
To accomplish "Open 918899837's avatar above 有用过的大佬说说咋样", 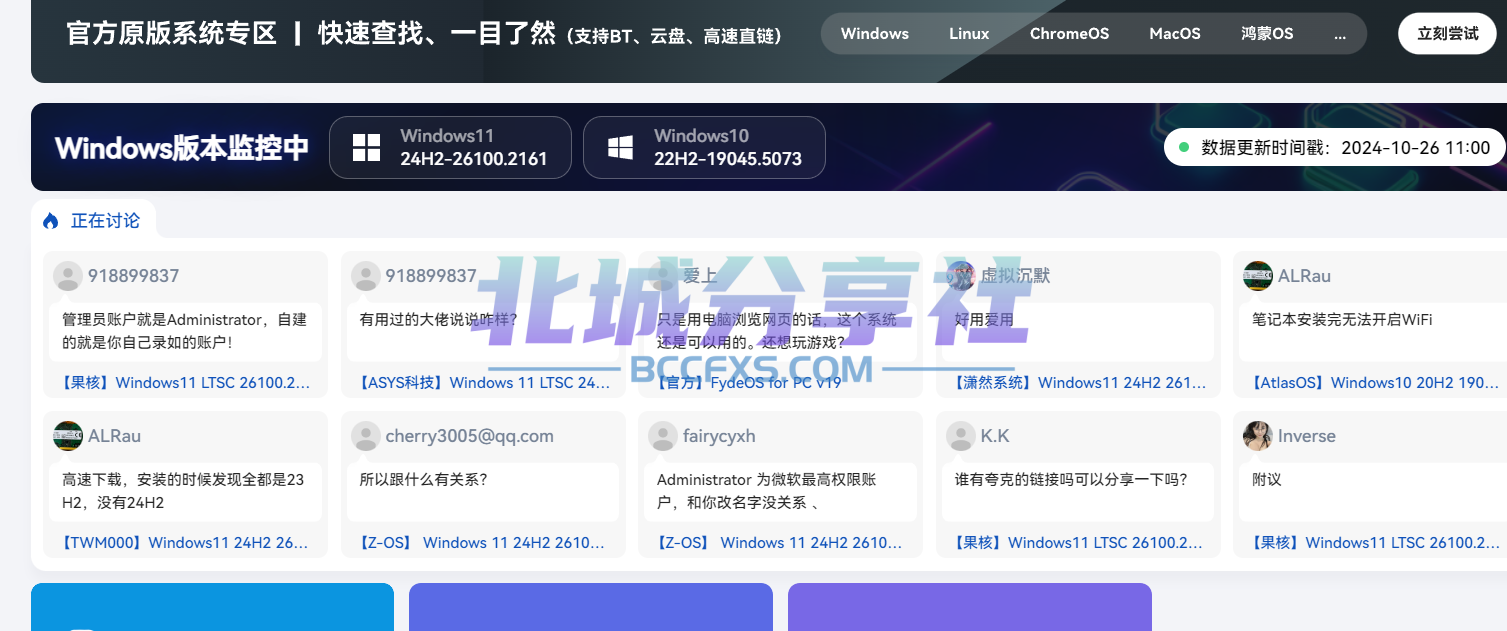I will (366, 276).
